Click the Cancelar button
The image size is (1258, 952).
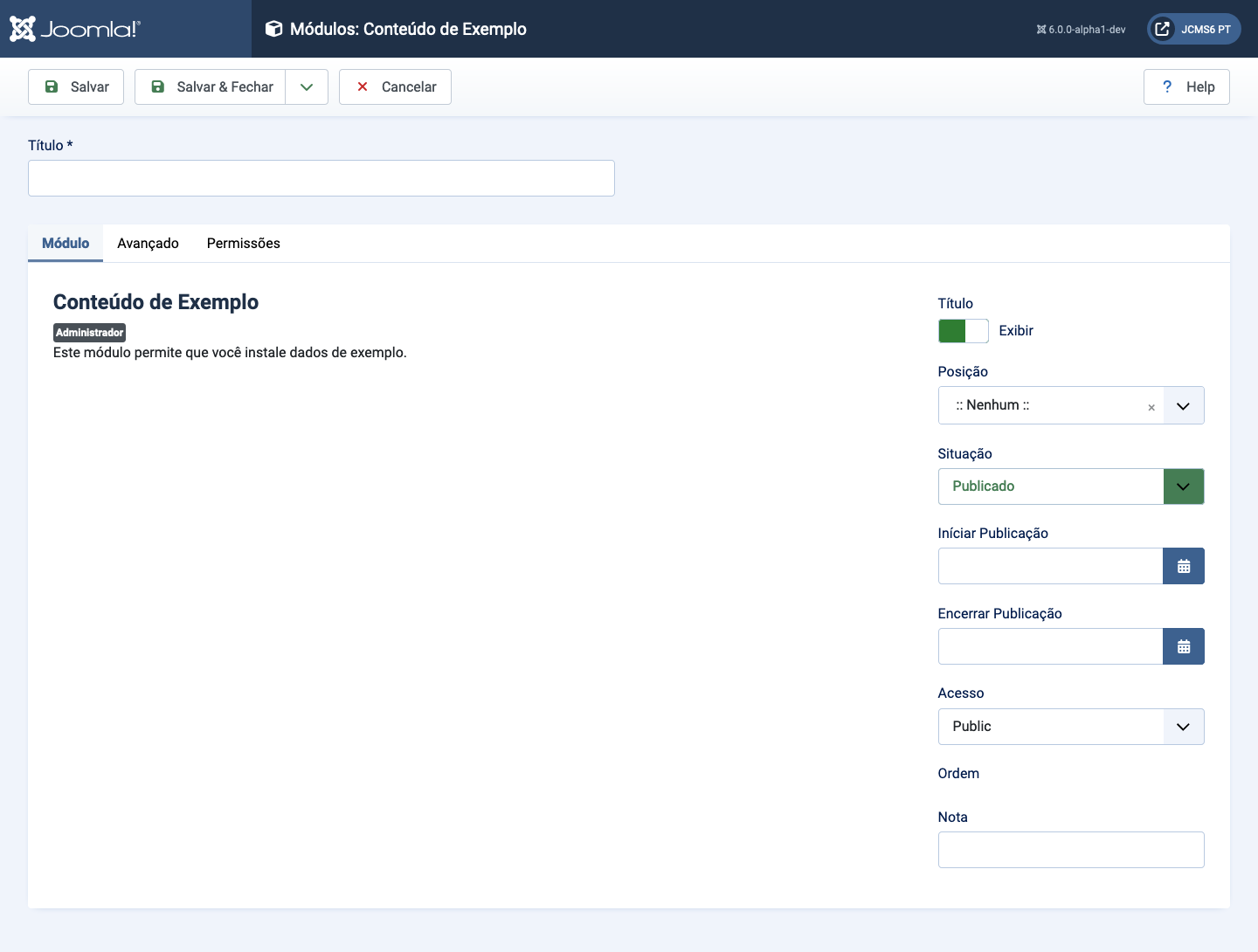(395, 86)
